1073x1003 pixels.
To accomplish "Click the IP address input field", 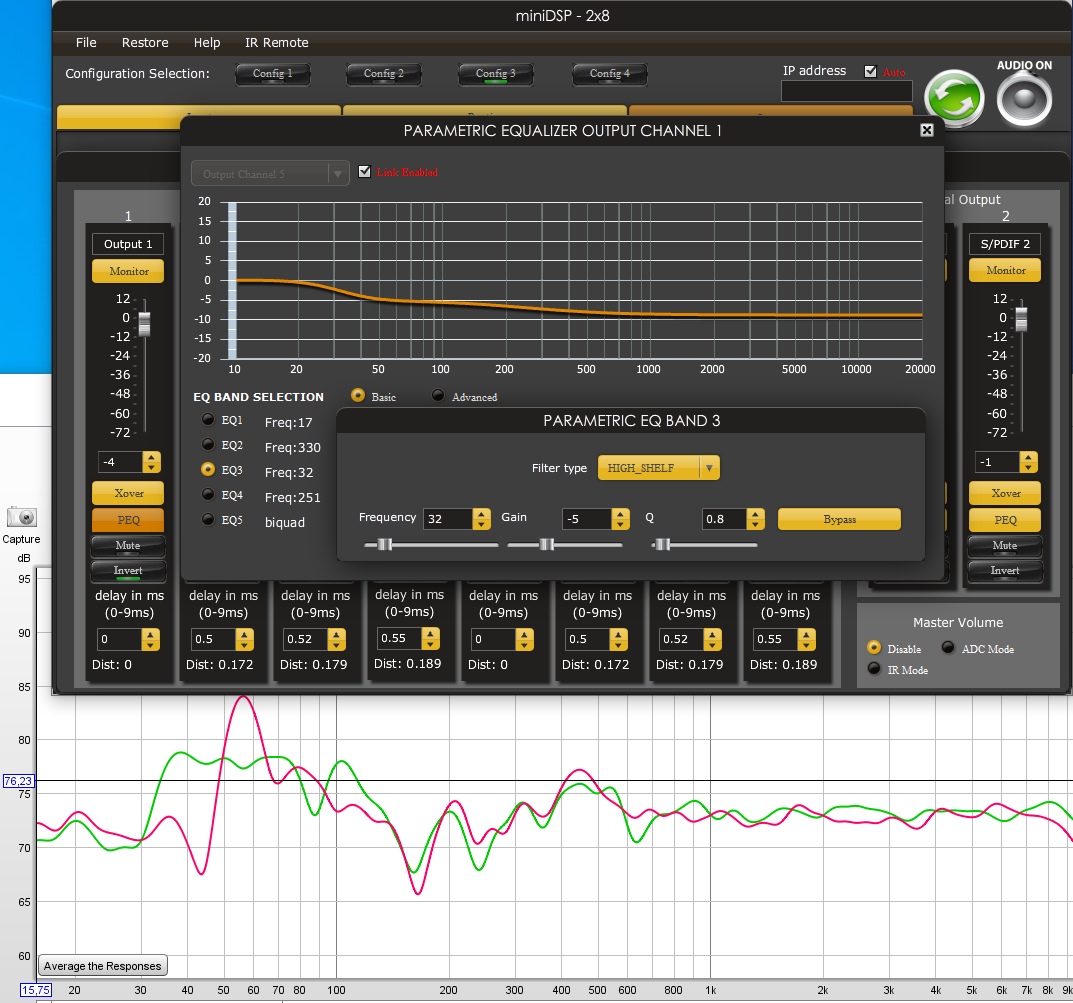I will (x=846, y=91).
